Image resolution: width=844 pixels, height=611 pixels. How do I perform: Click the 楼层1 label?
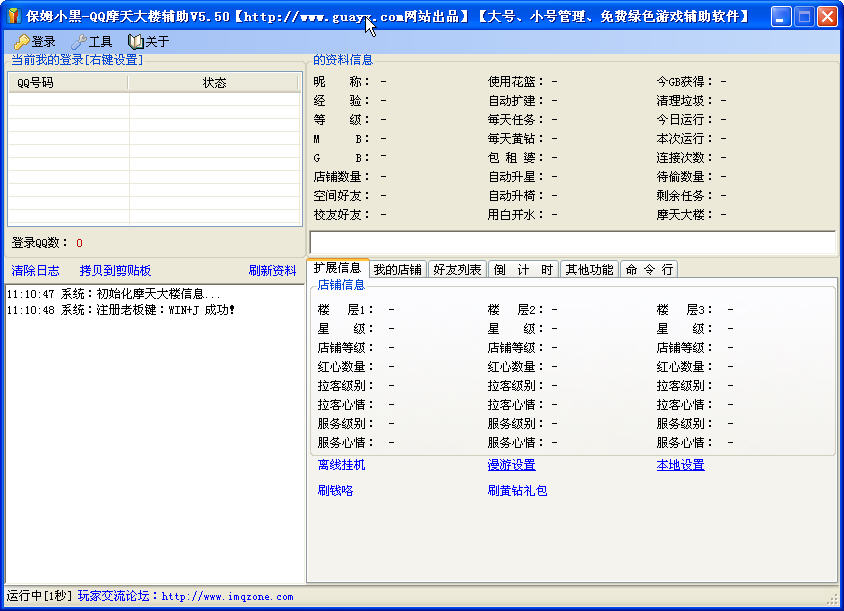pos(346,310)
